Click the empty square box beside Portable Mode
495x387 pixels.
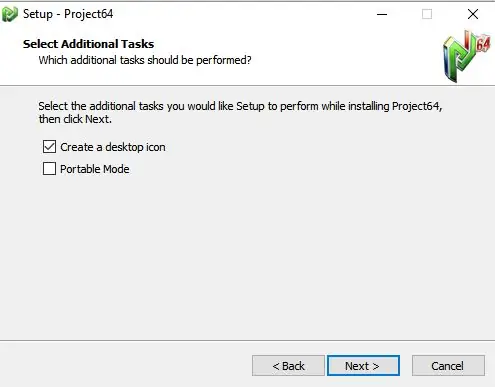point(49,169)
